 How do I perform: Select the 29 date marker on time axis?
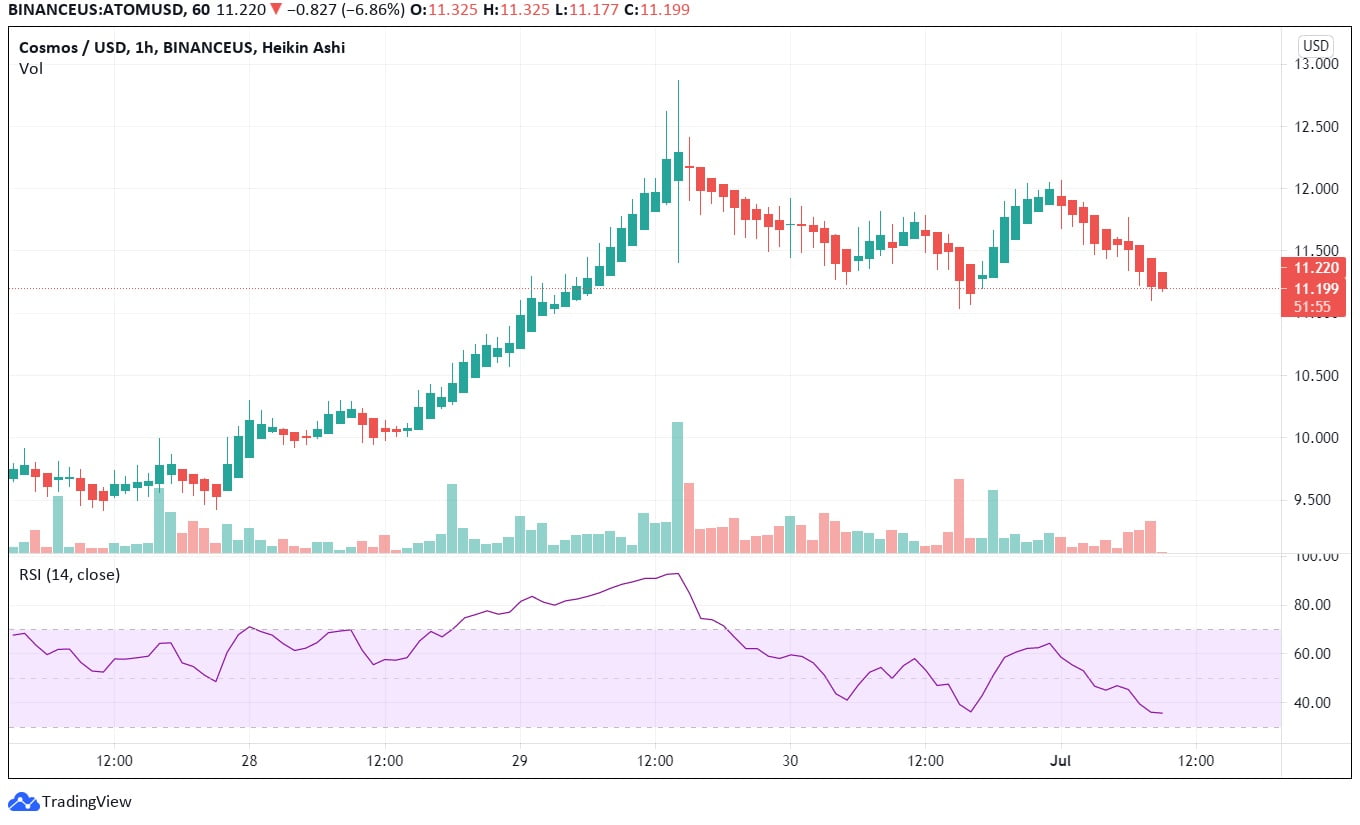tap(519, 760)
